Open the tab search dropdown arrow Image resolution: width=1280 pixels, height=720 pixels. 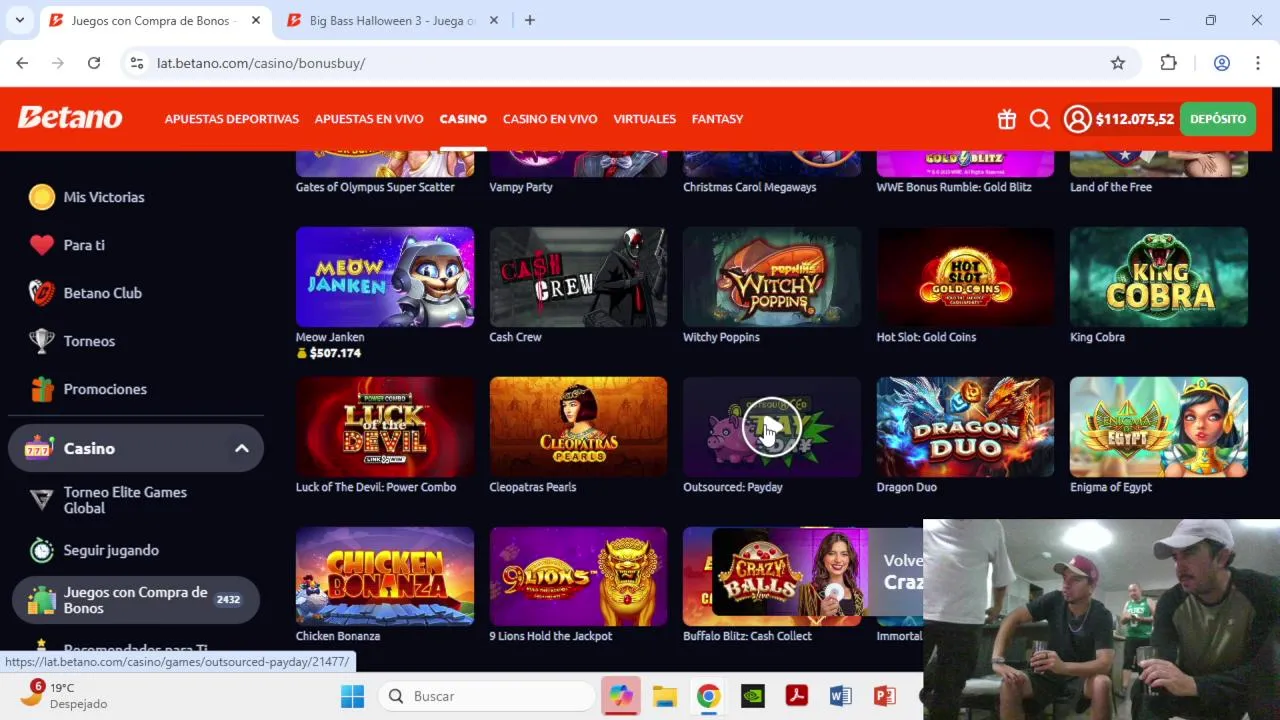tap(19, 20)
